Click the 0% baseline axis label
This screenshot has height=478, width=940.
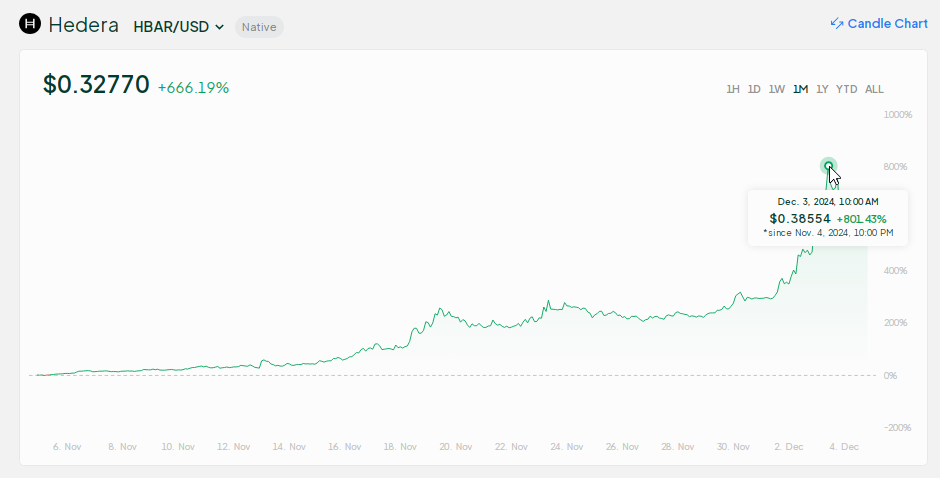click(x=891, y=375)
